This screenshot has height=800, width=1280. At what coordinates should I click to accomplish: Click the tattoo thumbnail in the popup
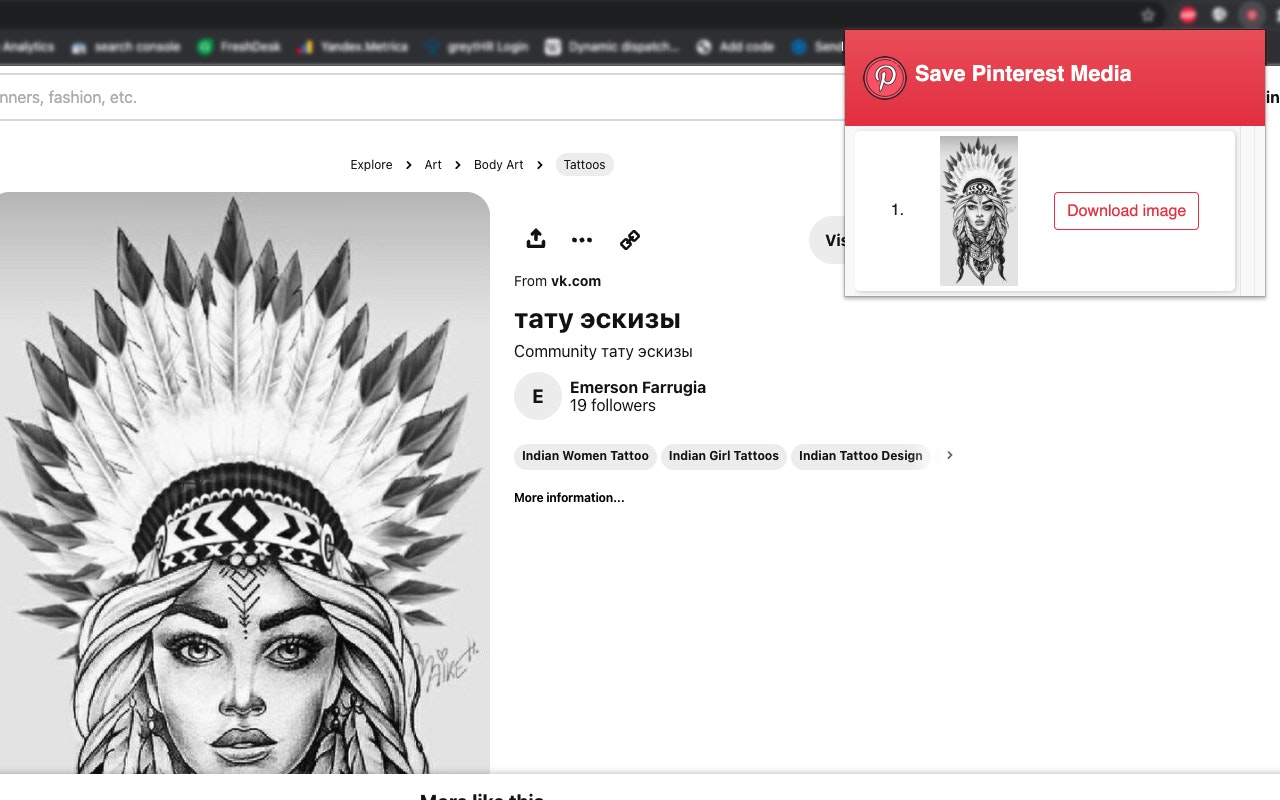pos(978,211)
